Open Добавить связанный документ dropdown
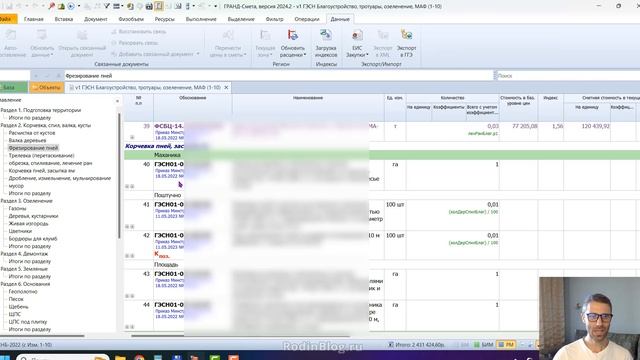 (198, 54)
